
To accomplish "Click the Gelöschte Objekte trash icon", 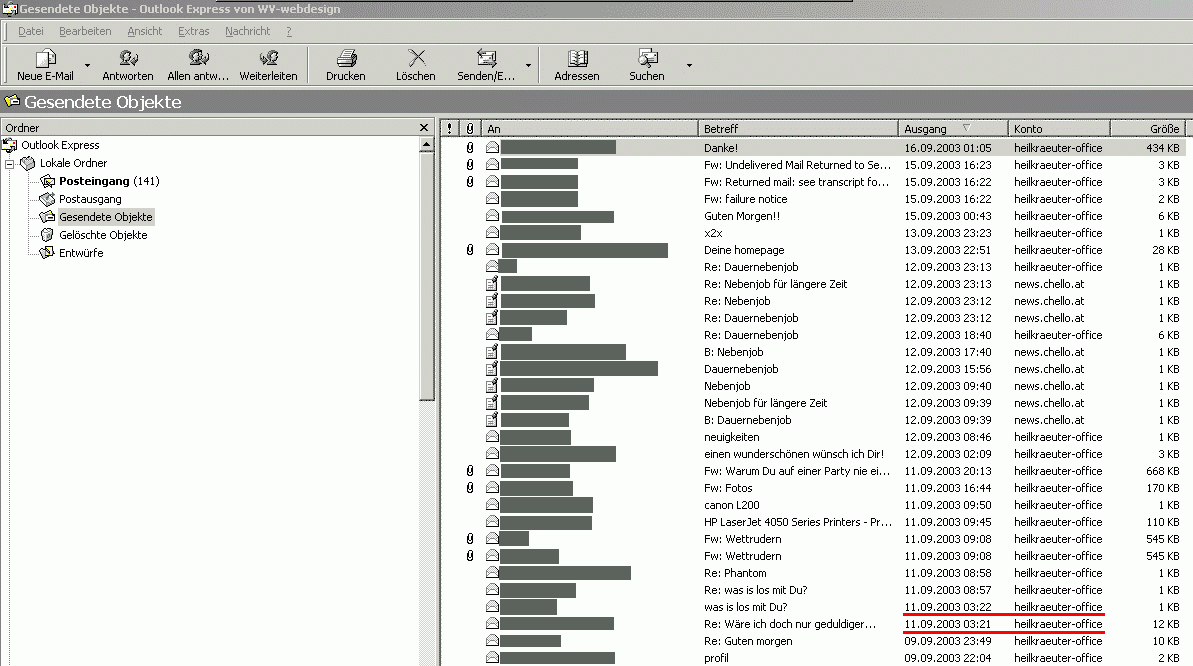I will pos(47,235).
